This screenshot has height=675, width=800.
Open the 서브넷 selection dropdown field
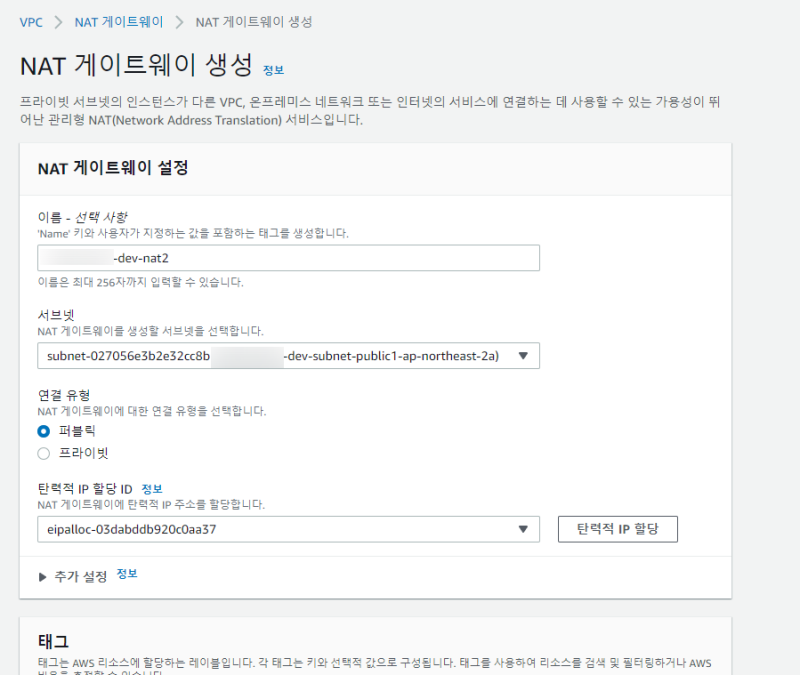tap(288, 355)
